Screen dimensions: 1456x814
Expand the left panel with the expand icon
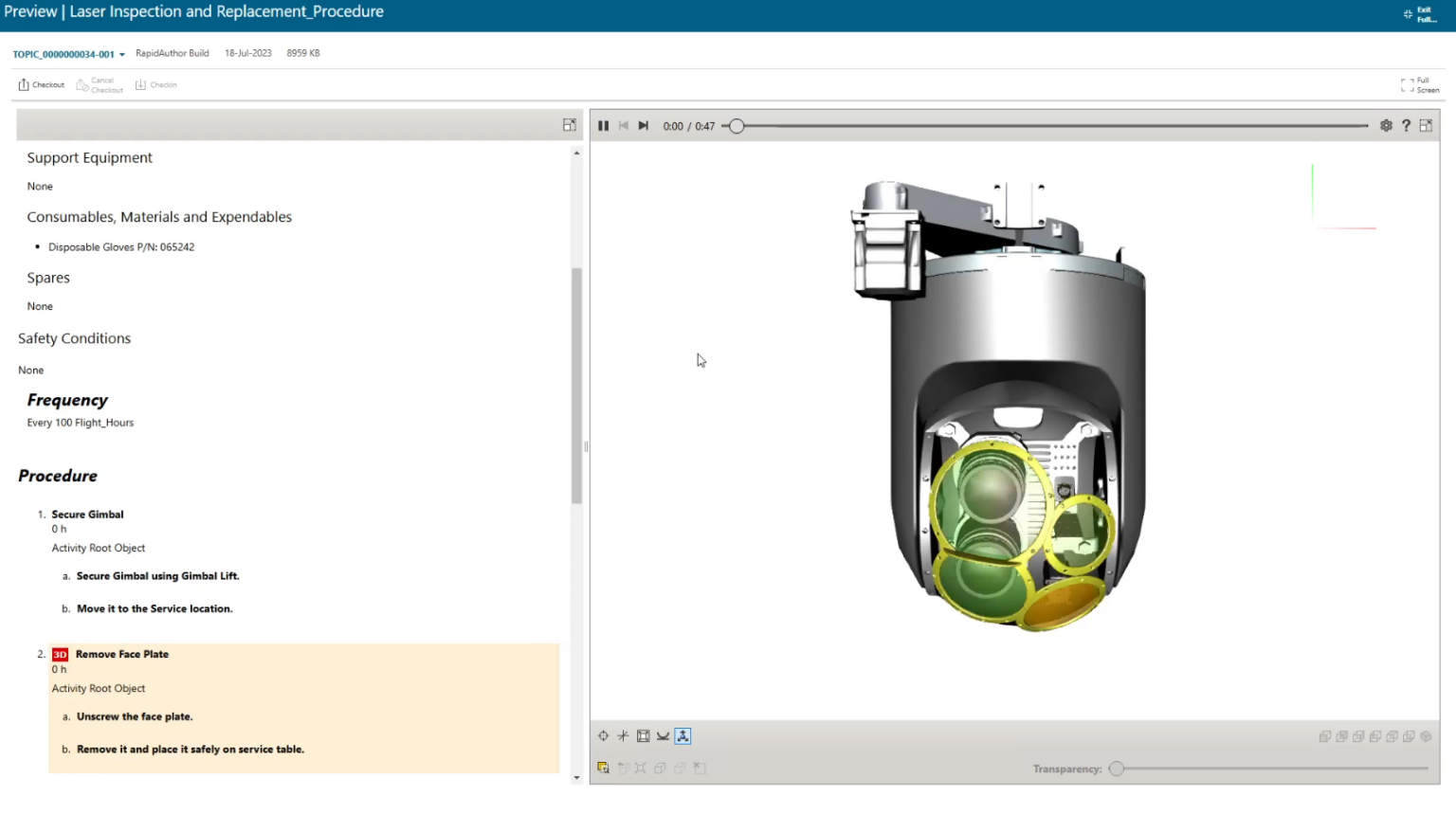coord(570,124)
